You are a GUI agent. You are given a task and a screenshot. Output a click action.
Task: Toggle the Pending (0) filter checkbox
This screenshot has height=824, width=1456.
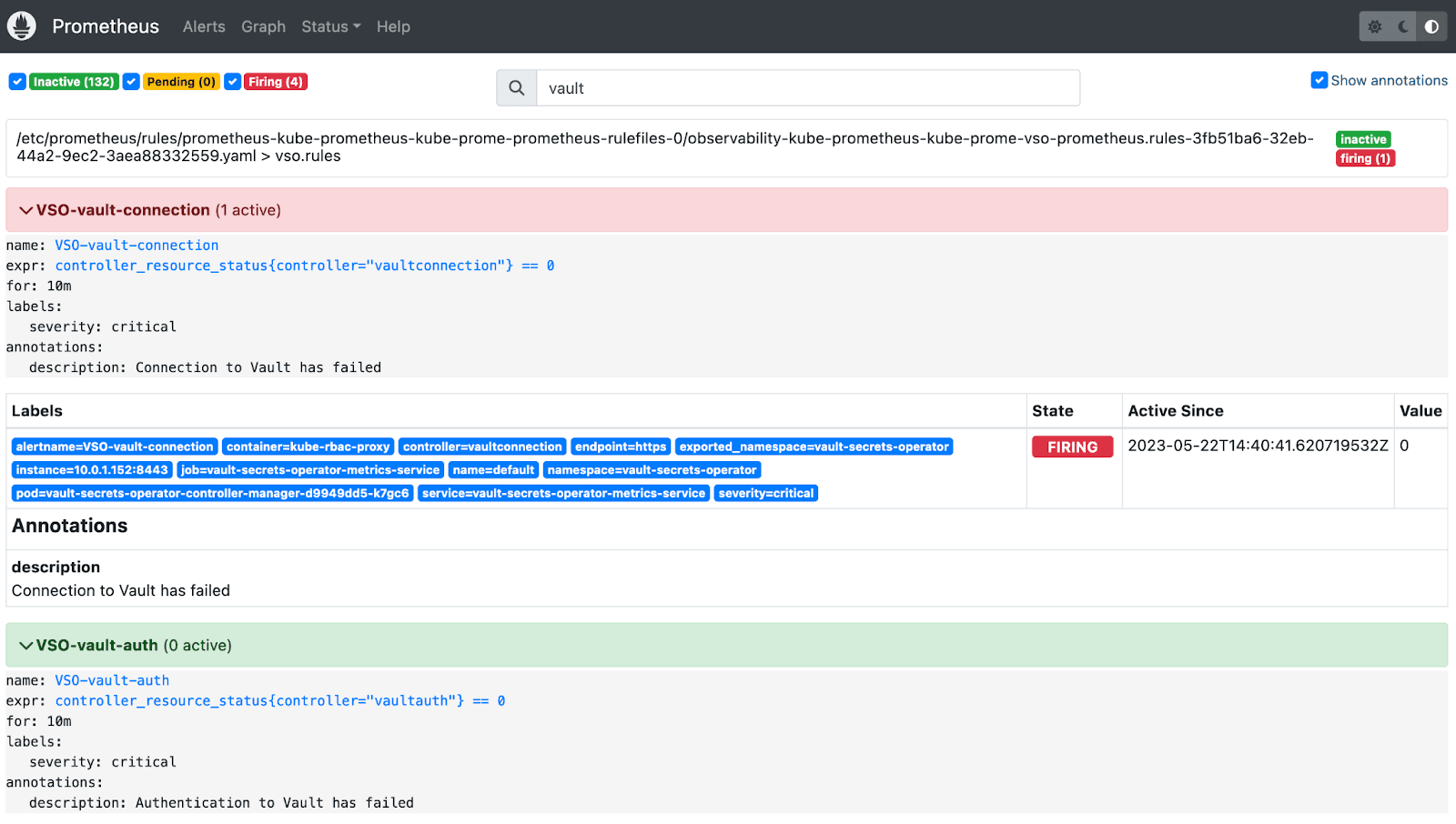coord(132,82)
